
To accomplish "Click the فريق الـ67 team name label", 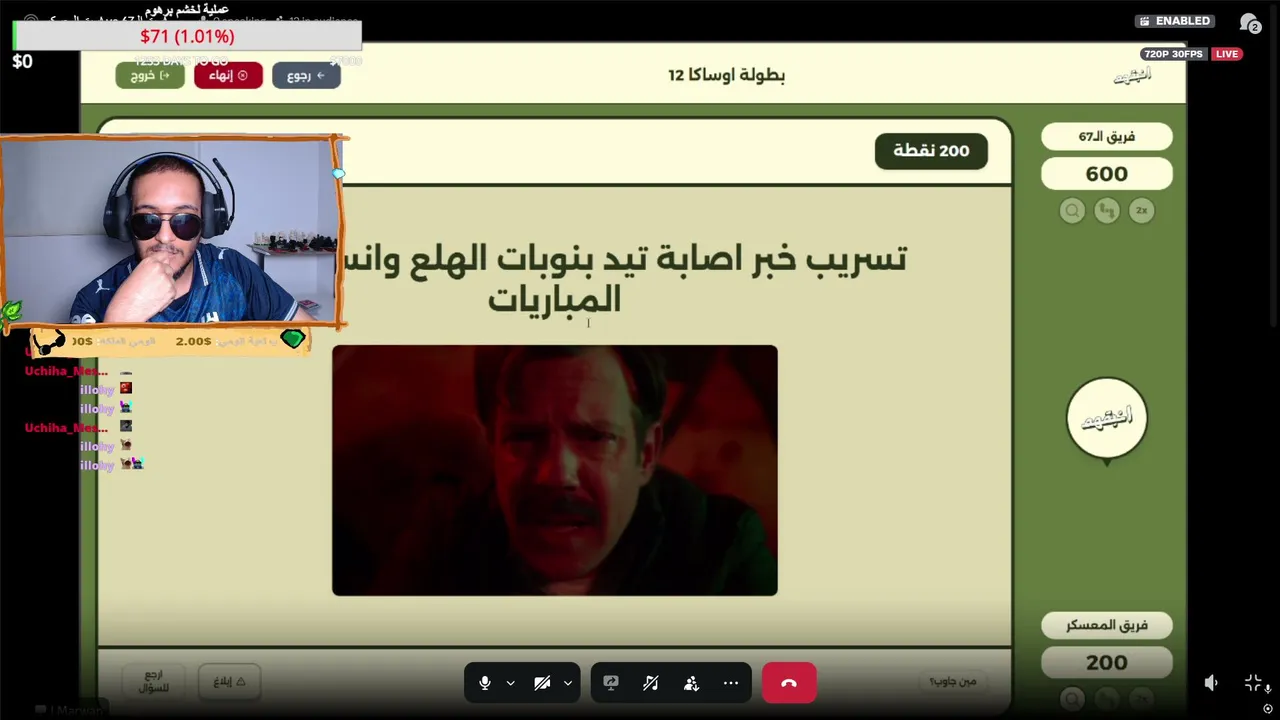I will coord(1107,136).
